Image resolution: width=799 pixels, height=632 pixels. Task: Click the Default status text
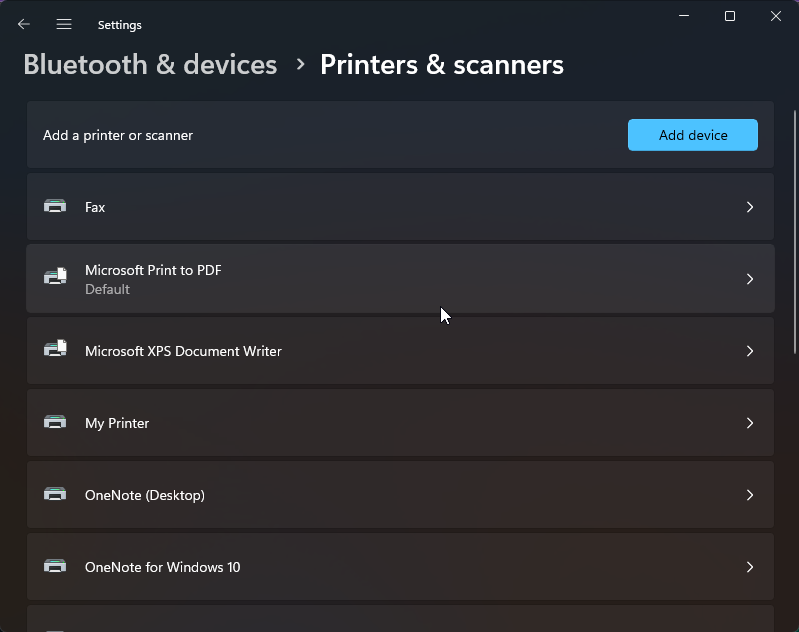107,289
